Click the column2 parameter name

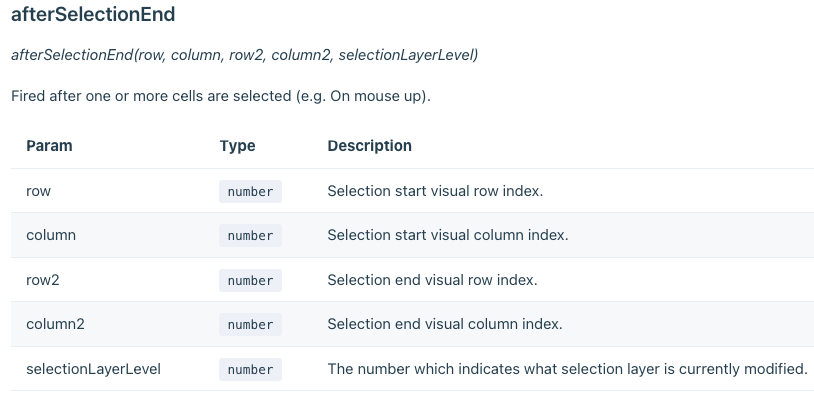coord(55,324)
